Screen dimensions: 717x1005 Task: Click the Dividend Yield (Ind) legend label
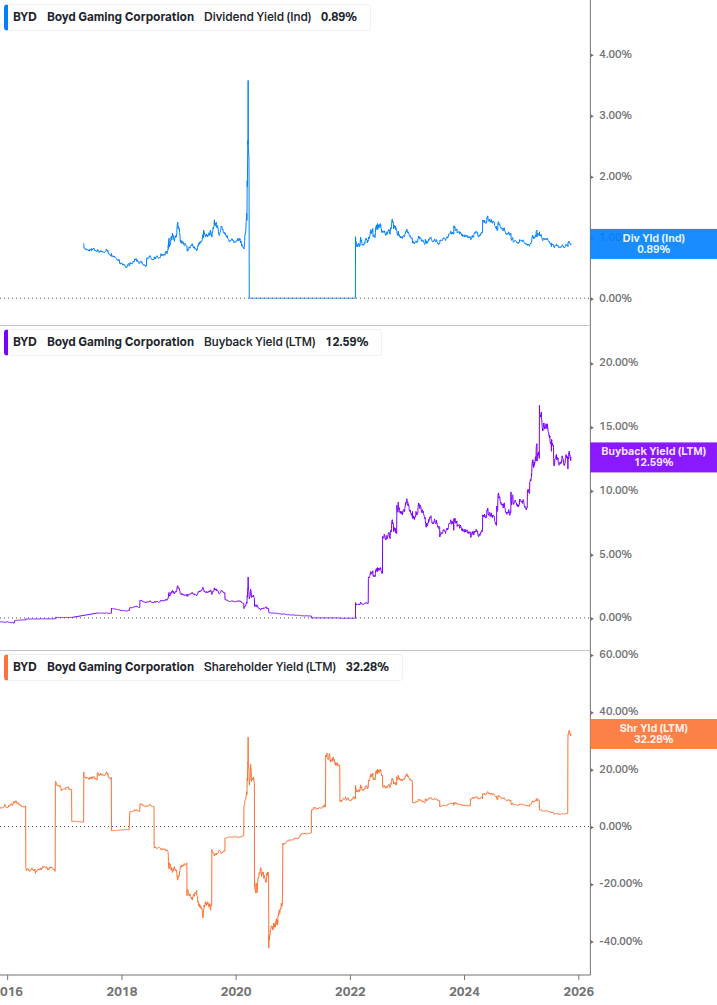[x=258, y=17]
